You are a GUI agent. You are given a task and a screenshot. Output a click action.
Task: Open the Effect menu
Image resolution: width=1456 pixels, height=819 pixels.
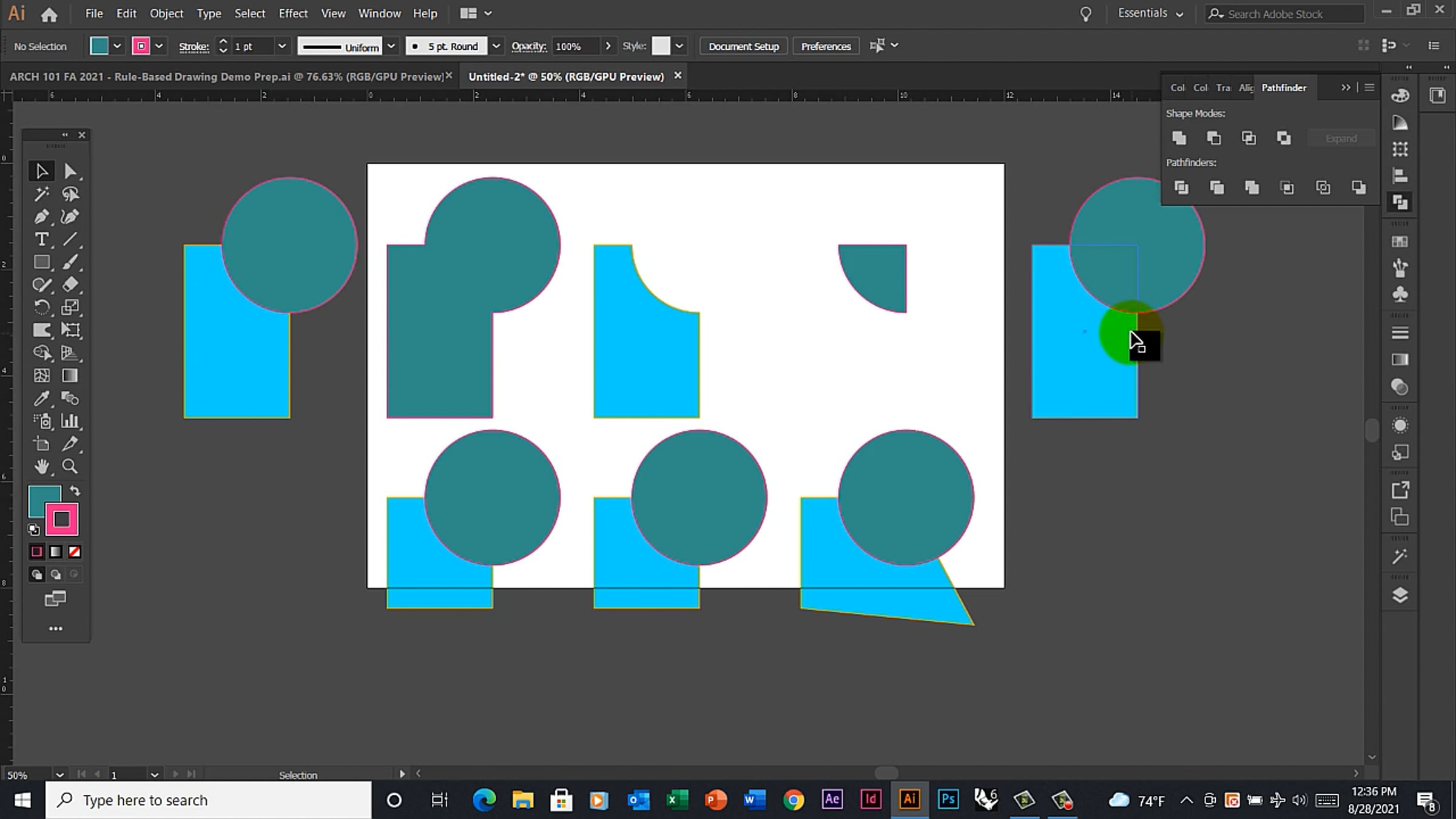click(x=293, y=13)
